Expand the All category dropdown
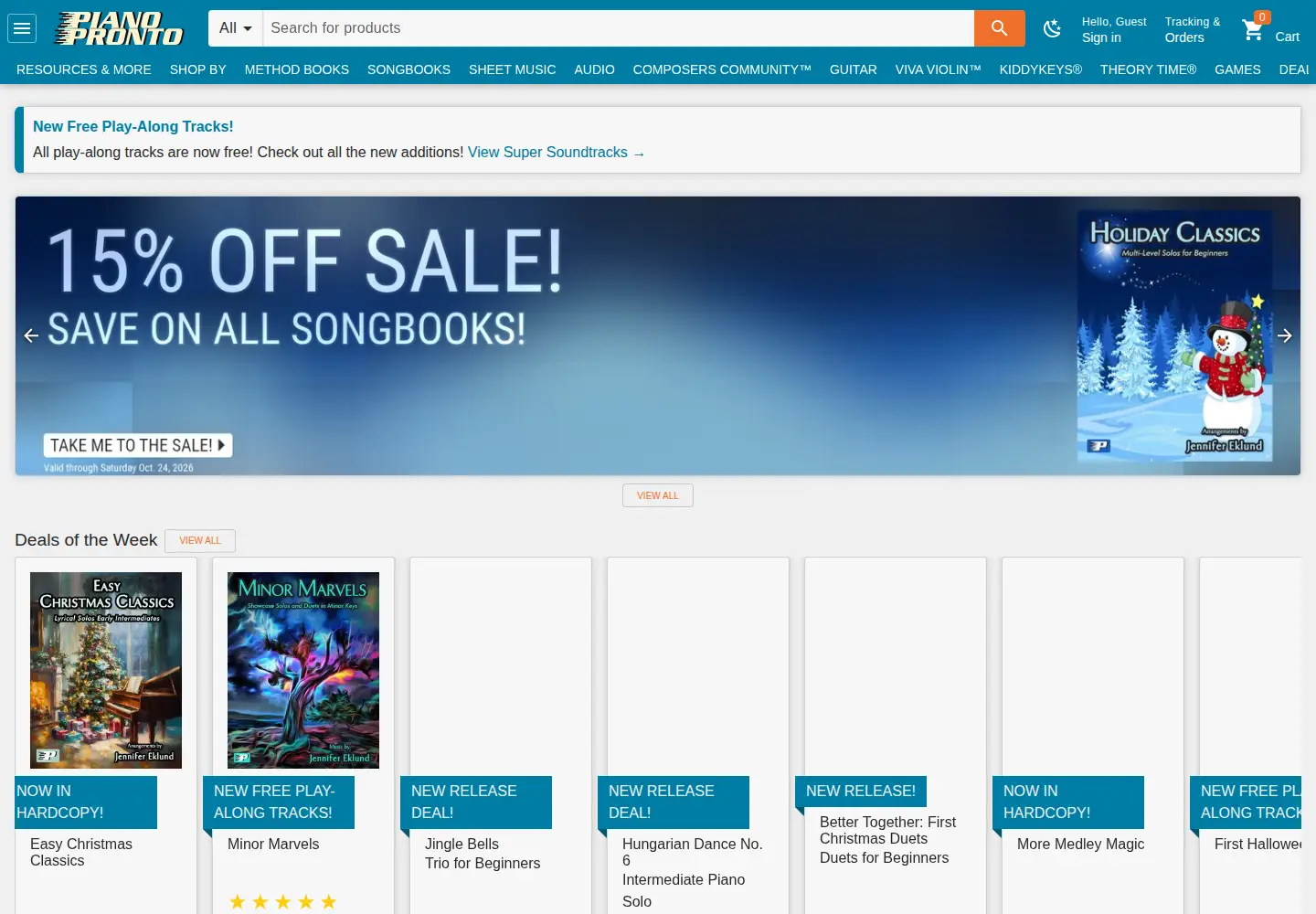Image resolution: width=1316 pixels, height=914 pixels. click(x=236, y=28)
